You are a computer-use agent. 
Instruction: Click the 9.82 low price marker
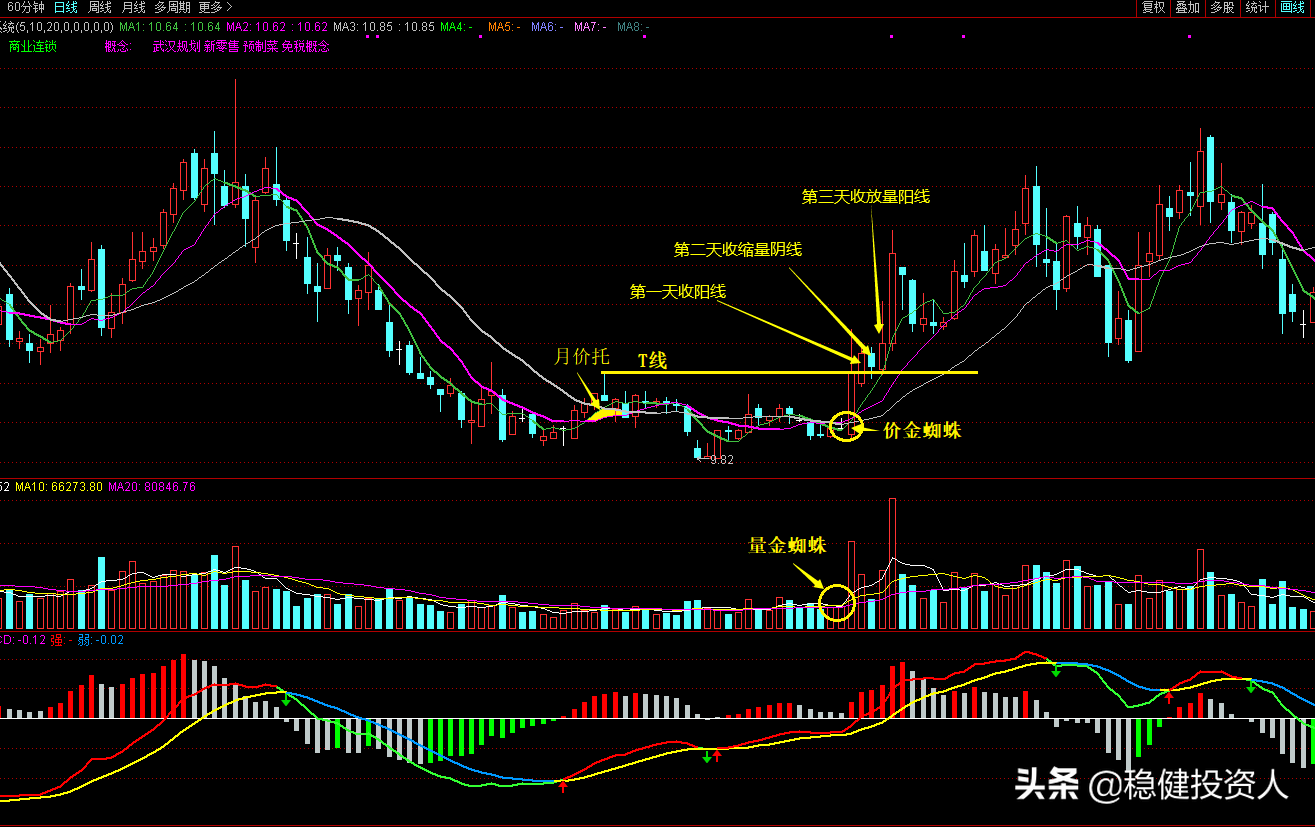click(721, 460)
